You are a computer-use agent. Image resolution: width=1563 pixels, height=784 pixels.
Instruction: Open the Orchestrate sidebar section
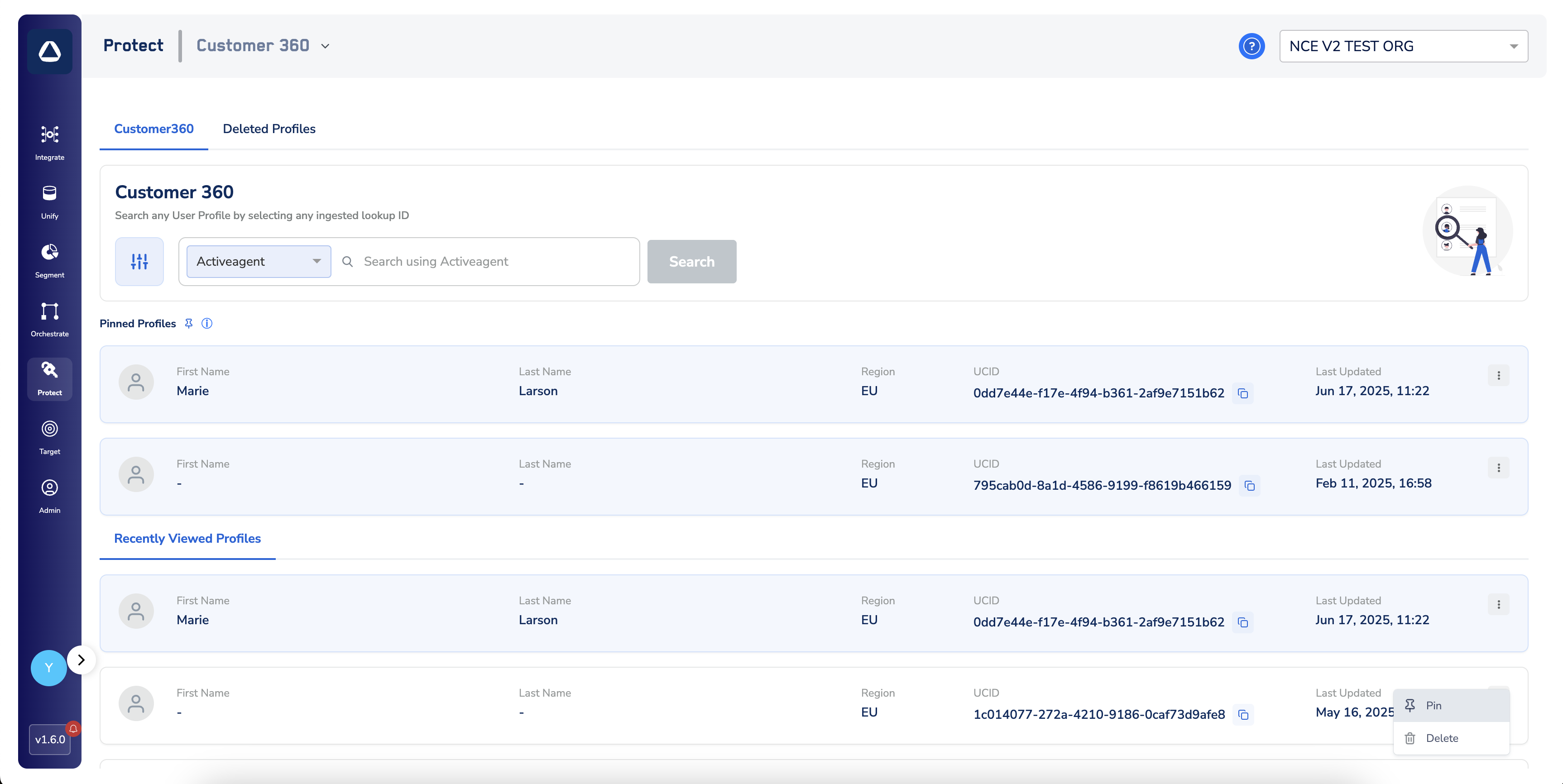tap(50, 319)
